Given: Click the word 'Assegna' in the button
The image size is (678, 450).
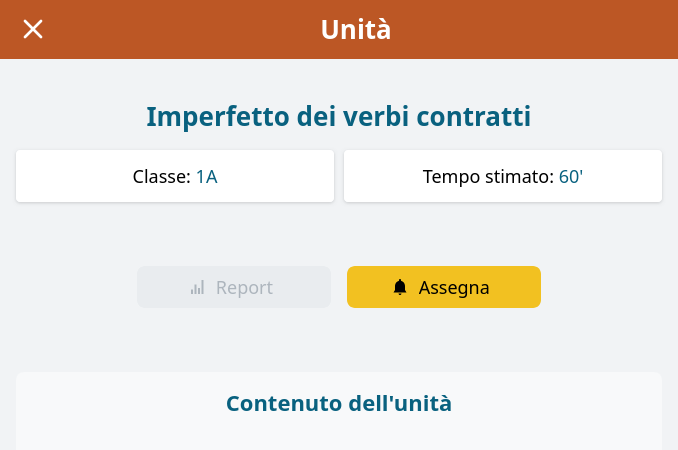Looking at the screenshot, I should coord(454,288).
